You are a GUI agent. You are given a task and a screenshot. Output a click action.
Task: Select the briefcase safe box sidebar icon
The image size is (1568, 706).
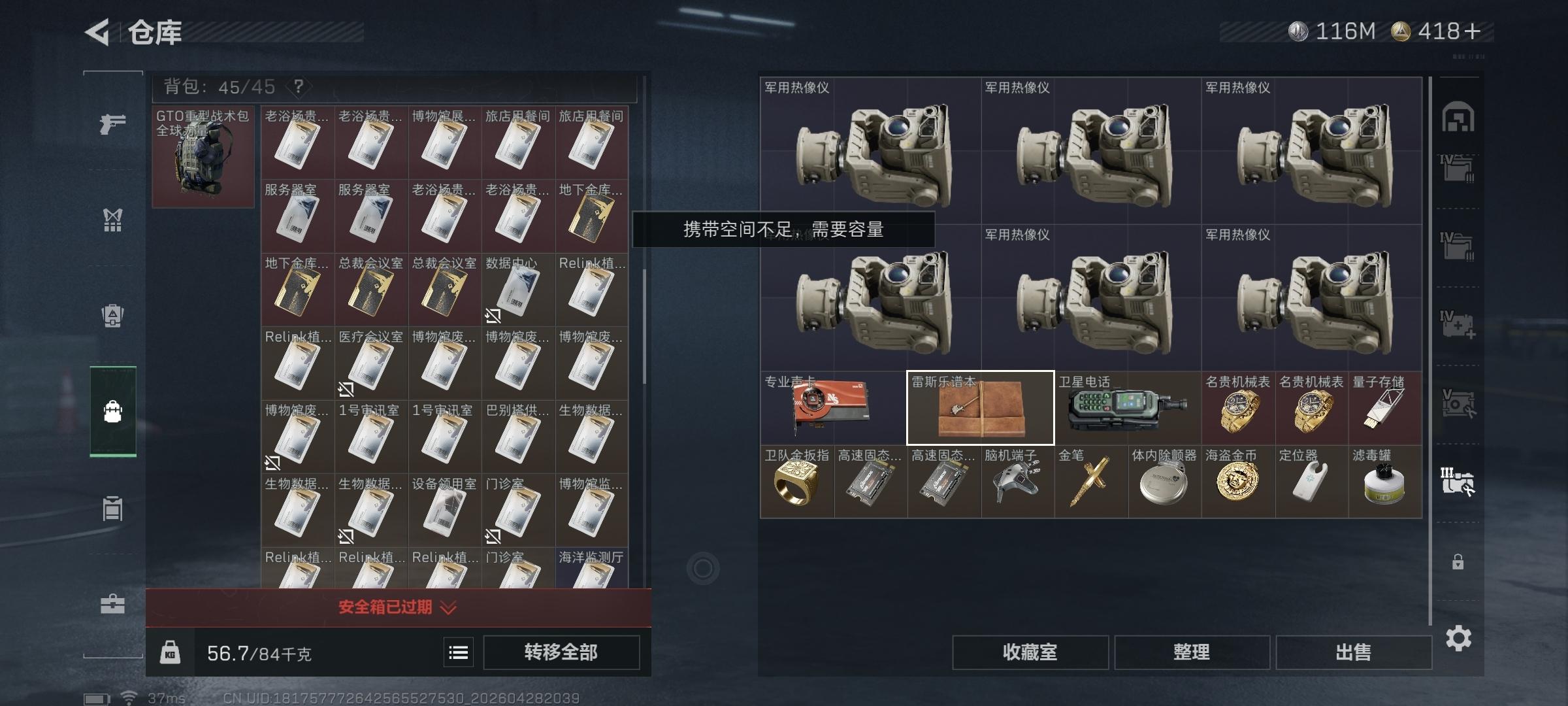coord(112,604)
